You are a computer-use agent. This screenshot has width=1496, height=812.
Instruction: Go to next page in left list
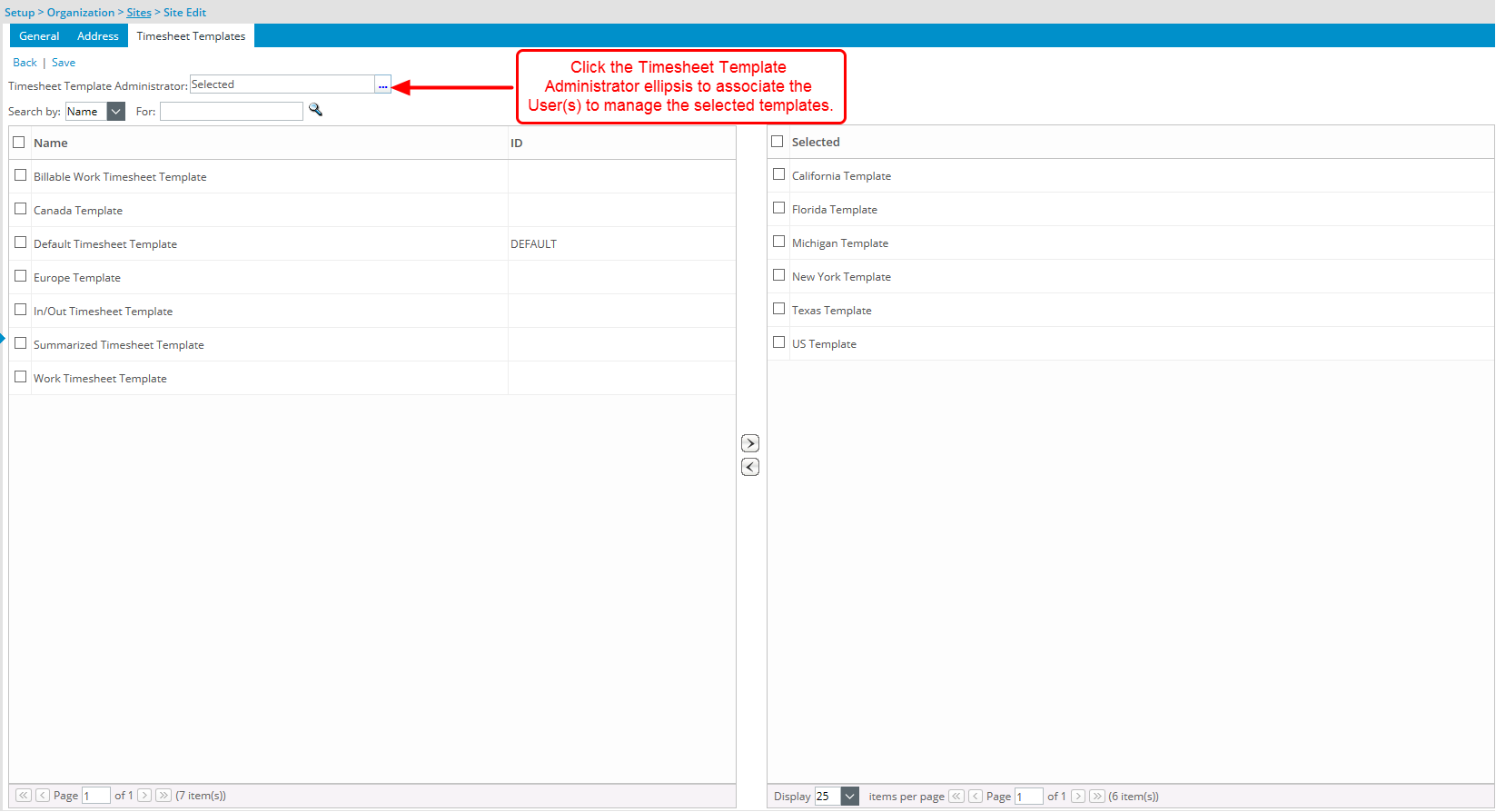(x=144, y=795)
